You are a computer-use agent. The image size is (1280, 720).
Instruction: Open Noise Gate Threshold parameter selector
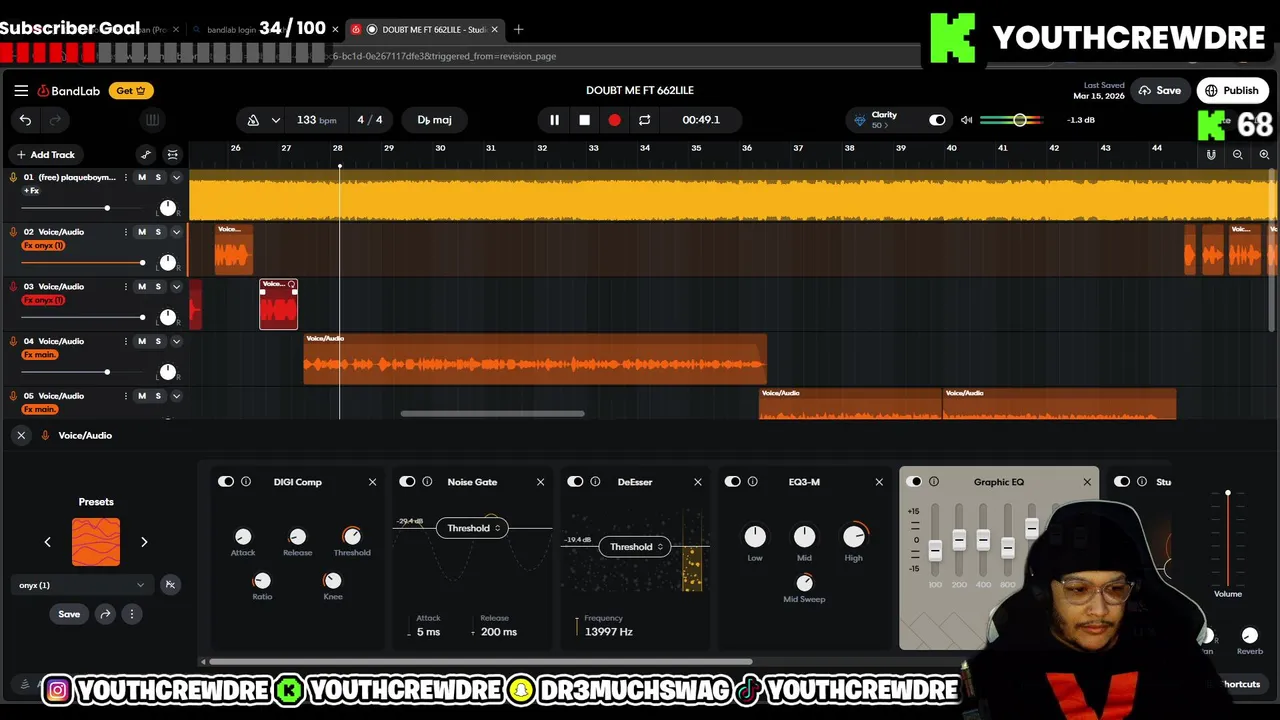(473, 528)
